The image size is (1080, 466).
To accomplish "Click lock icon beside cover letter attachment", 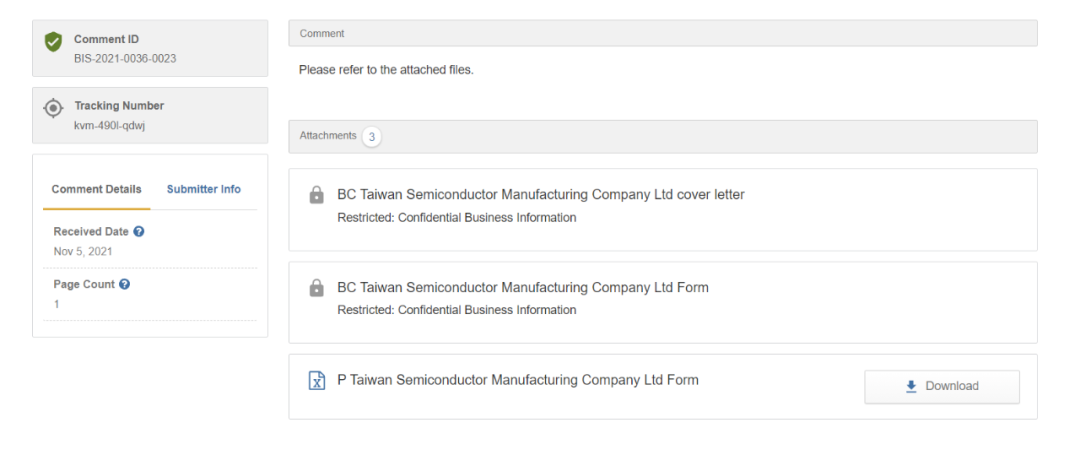I will point(316,195).
